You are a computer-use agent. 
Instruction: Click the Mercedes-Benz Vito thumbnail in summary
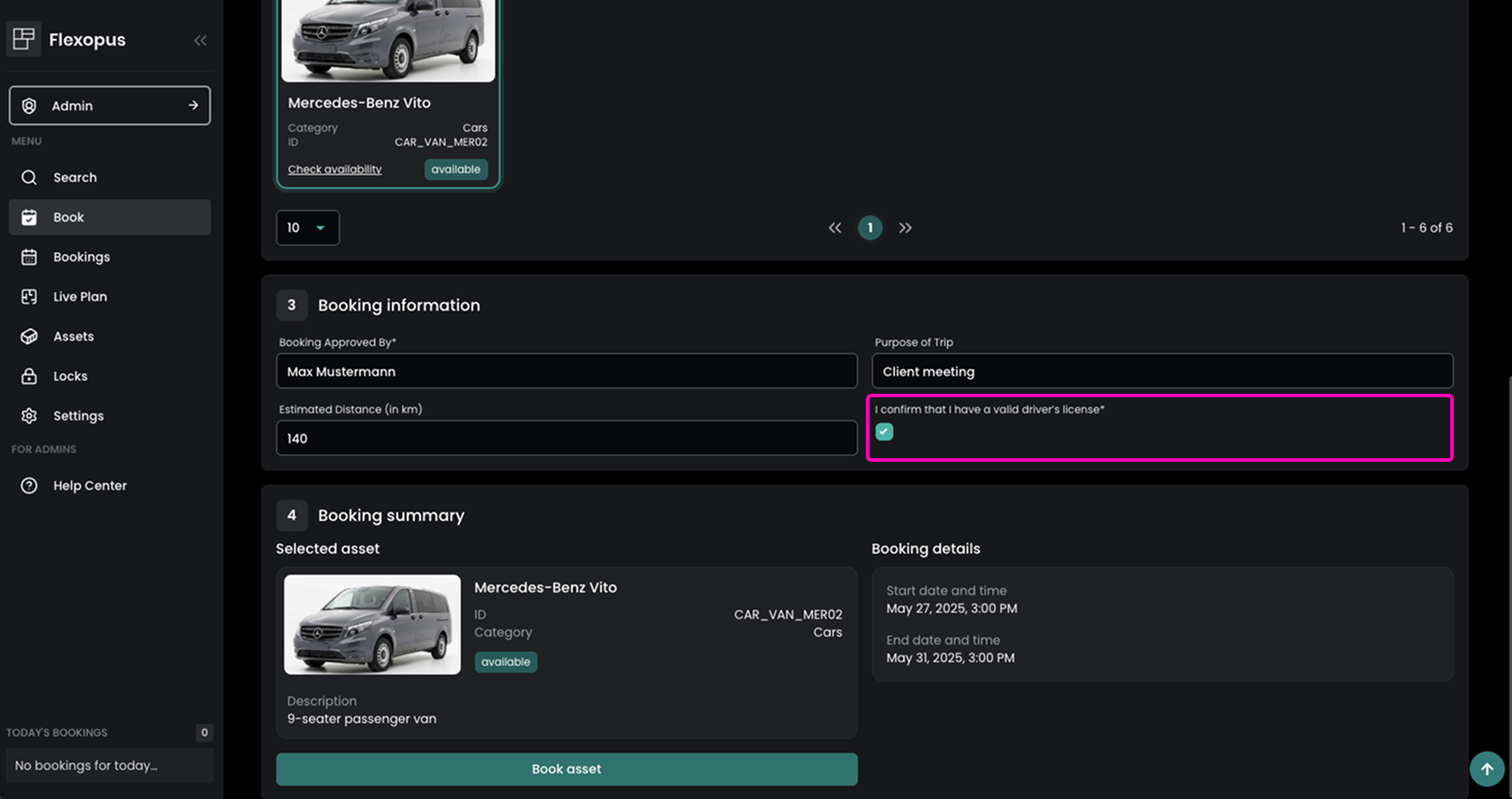(x=372, y=625)
